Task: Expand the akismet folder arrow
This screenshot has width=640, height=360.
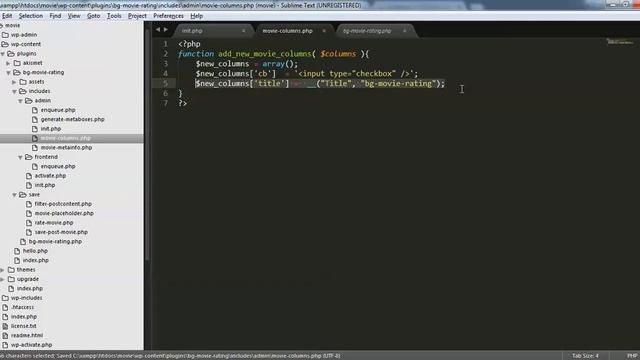Action: point(8,63)
